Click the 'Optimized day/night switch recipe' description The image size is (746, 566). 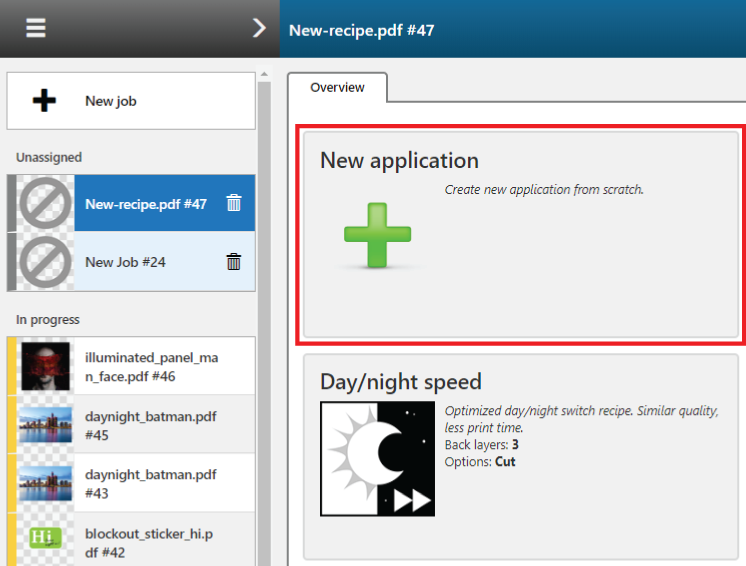tap(581, 419)
